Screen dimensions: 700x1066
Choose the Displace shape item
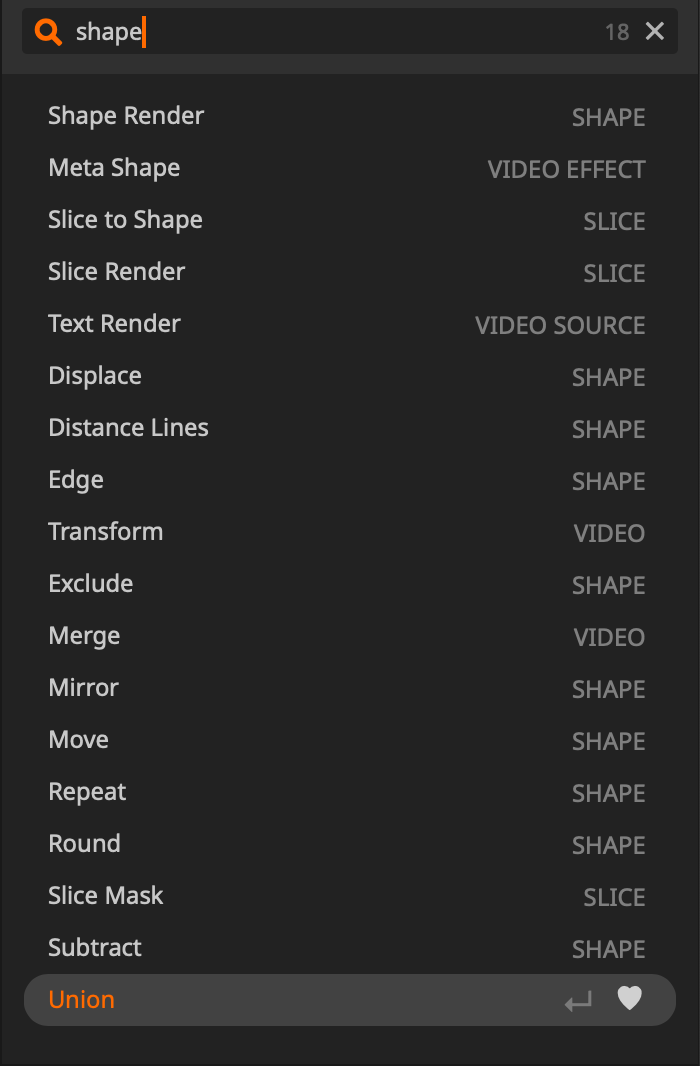coord(95,376)
